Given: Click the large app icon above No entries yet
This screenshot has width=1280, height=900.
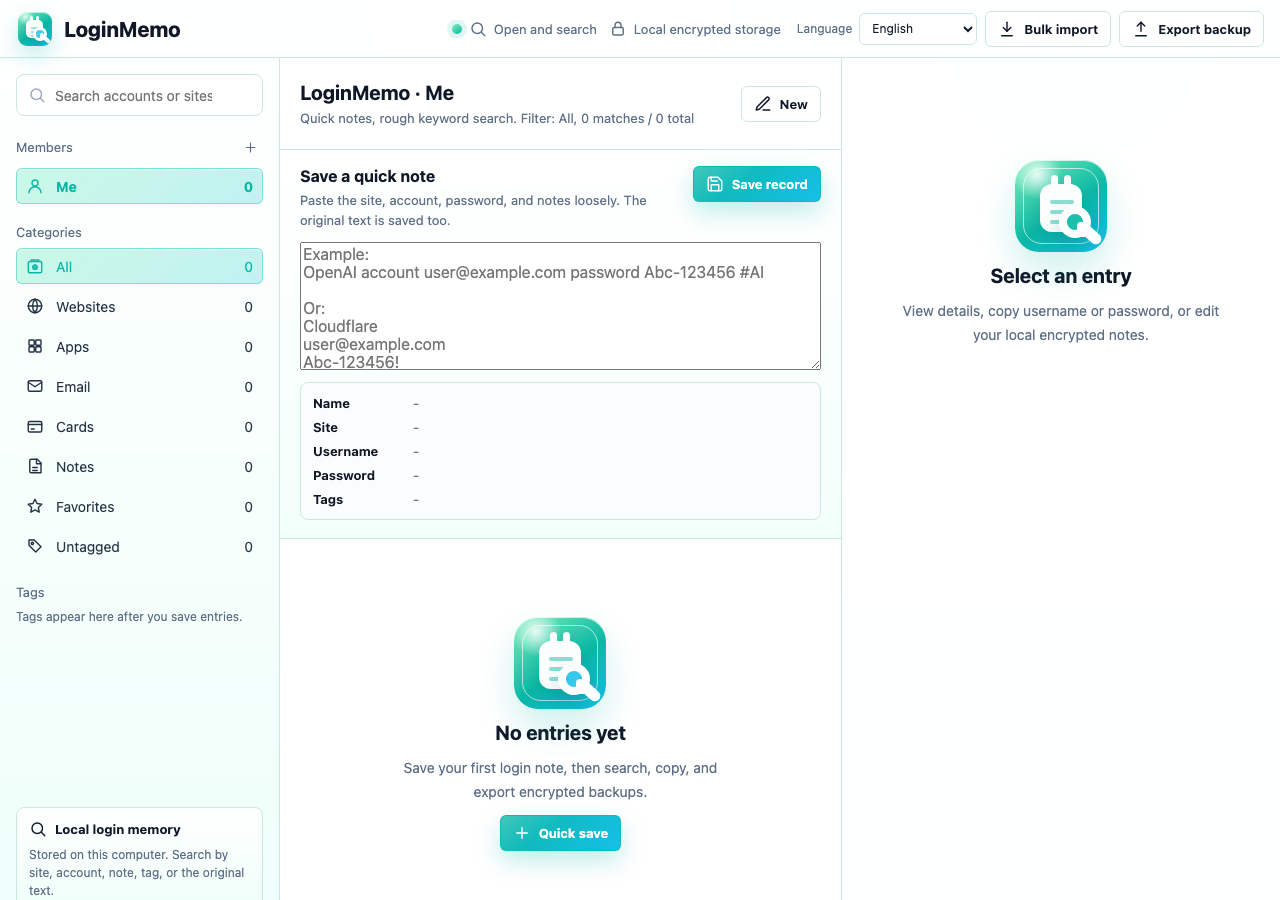Looking at the screenshot, I should pyautogui.click(x=560, y=663).
